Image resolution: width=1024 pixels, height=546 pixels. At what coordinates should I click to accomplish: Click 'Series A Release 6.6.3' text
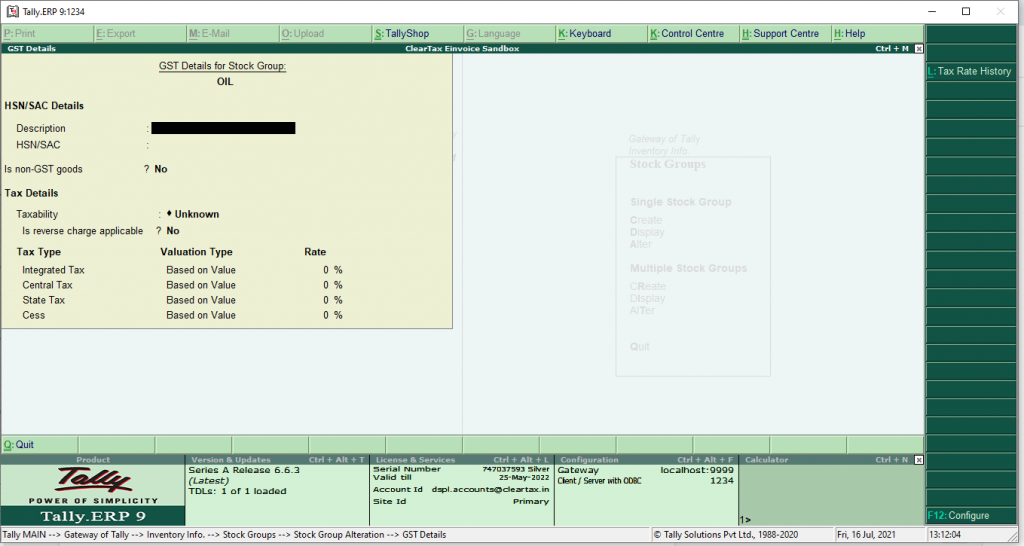(x=244, y=470)
